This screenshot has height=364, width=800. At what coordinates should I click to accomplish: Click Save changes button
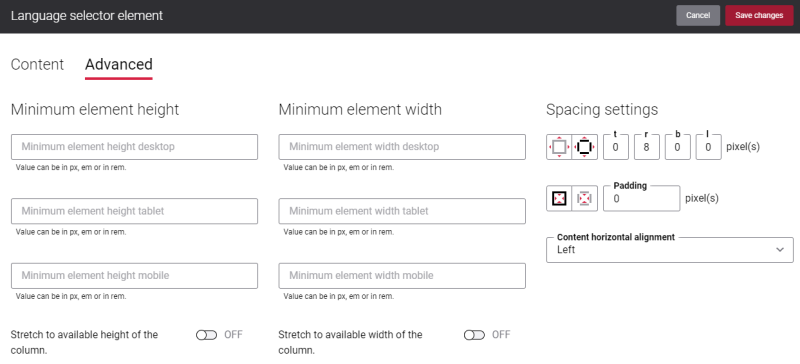pyautogui.click(x=759, y=15)
